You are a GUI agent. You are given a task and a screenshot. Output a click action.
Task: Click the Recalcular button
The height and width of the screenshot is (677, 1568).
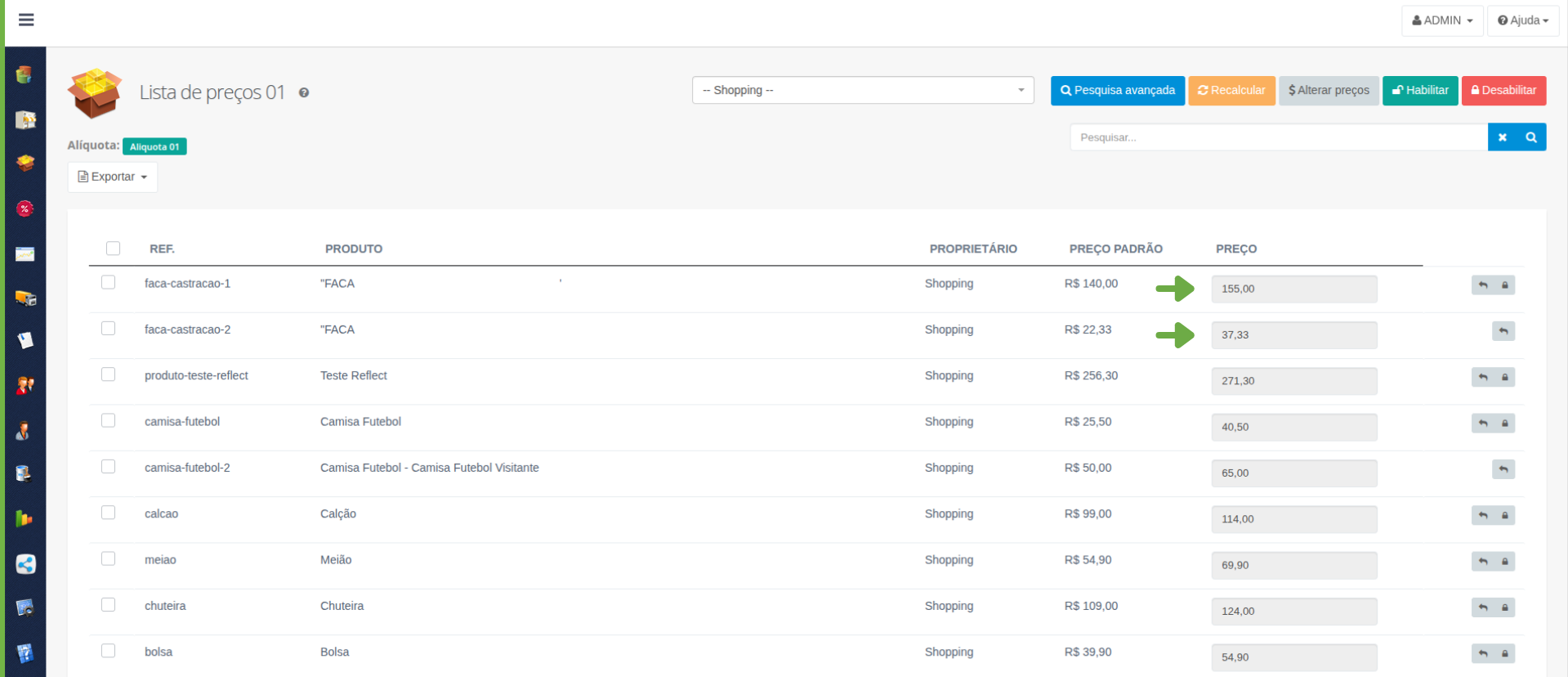(1231, 90)
